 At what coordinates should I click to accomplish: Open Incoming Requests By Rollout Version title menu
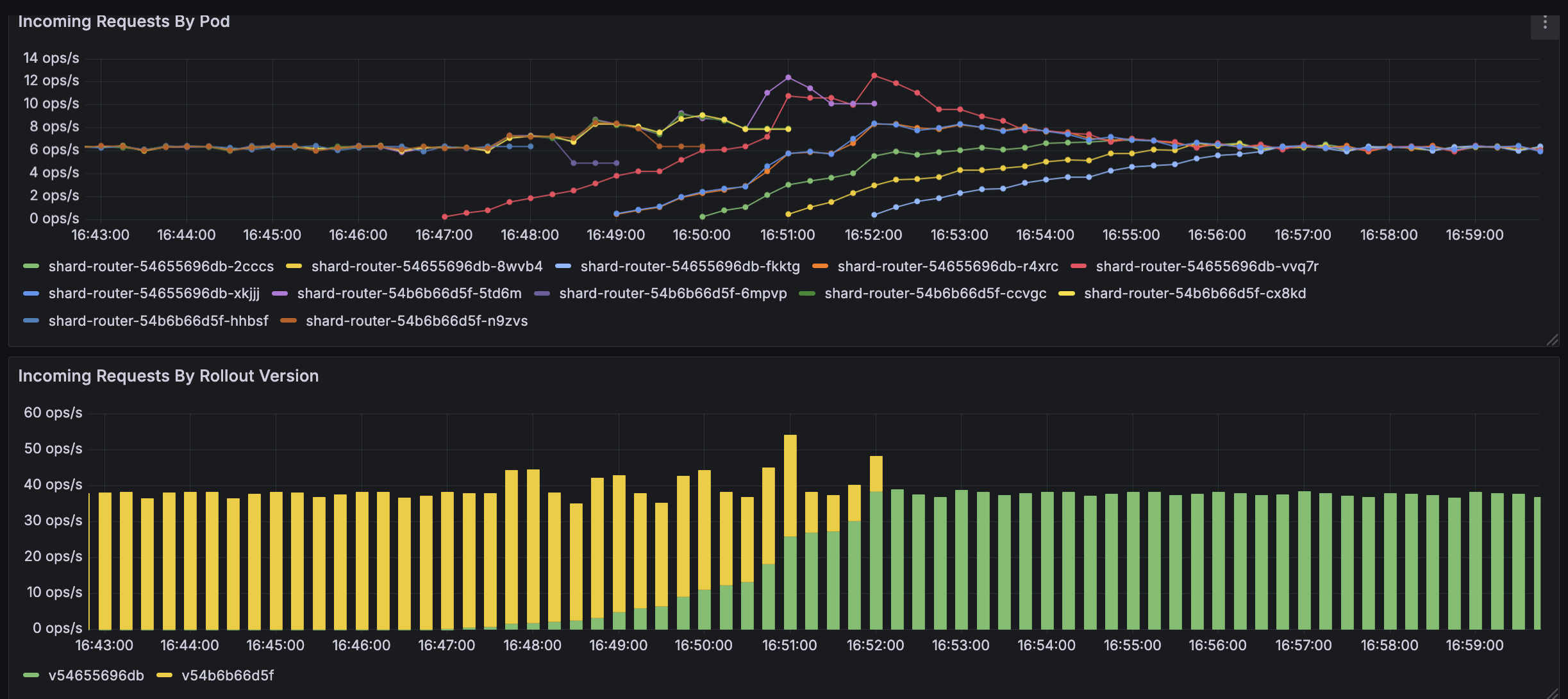pyautogui.click(x=168, y=376)
